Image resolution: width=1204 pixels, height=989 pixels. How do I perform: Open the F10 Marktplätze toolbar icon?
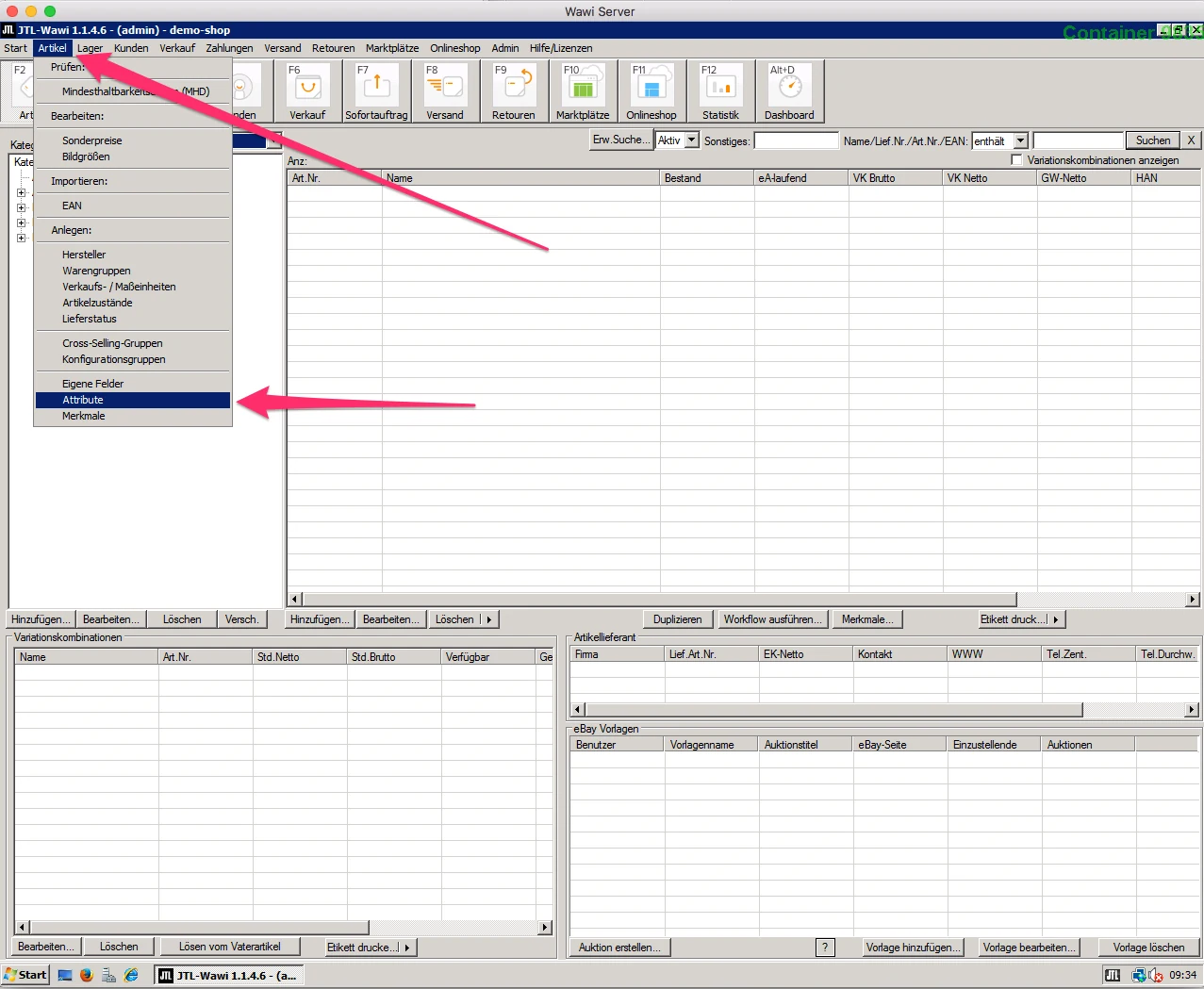(x=583, y=91)
